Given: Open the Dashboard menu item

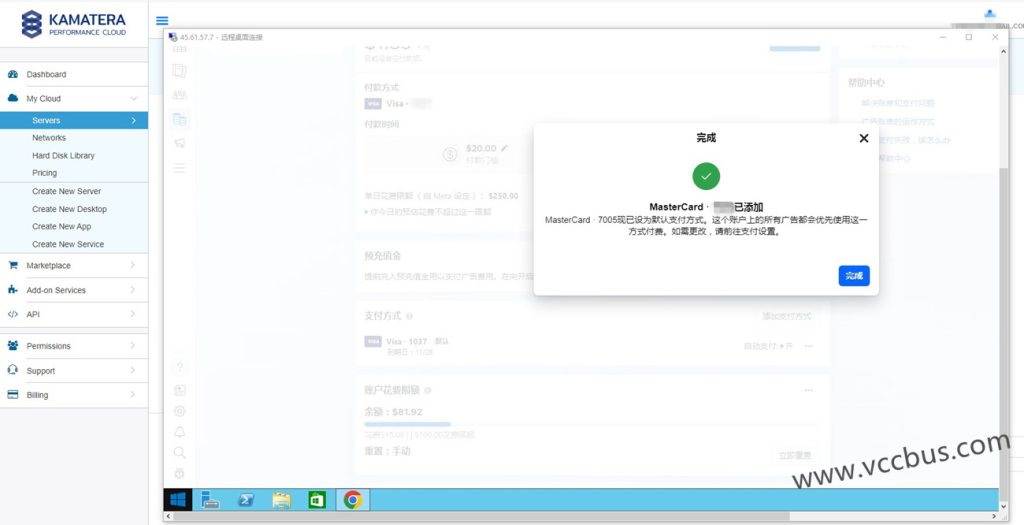Looking at the screenshot, I should pyautogui.click(x=46, y=75).
